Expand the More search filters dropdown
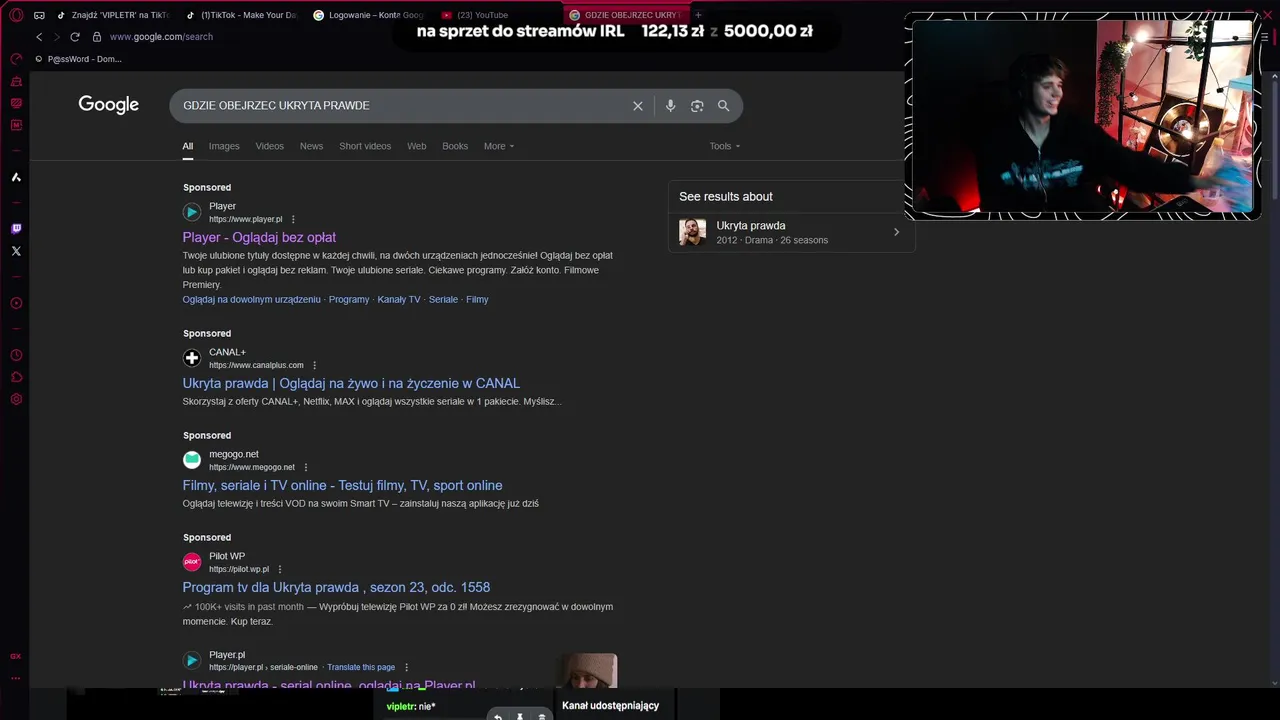 click(499, 146)
